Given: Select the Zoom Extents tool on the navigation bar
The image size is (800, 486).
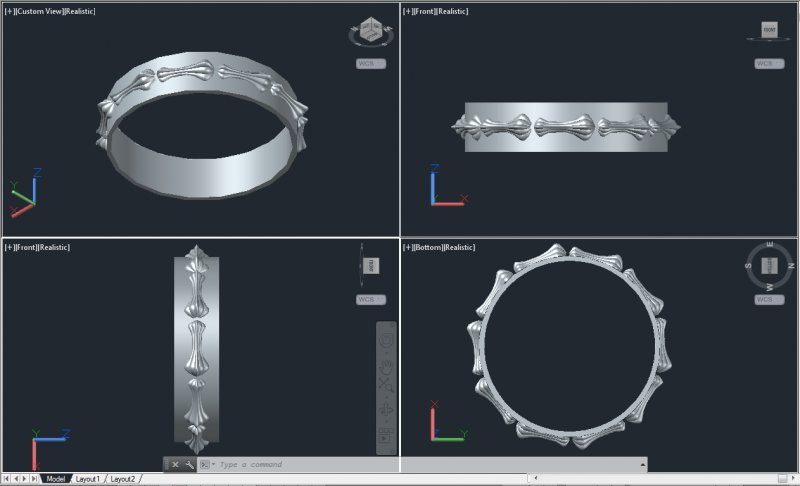Looking at the screenshot, I should click(386, 384).
